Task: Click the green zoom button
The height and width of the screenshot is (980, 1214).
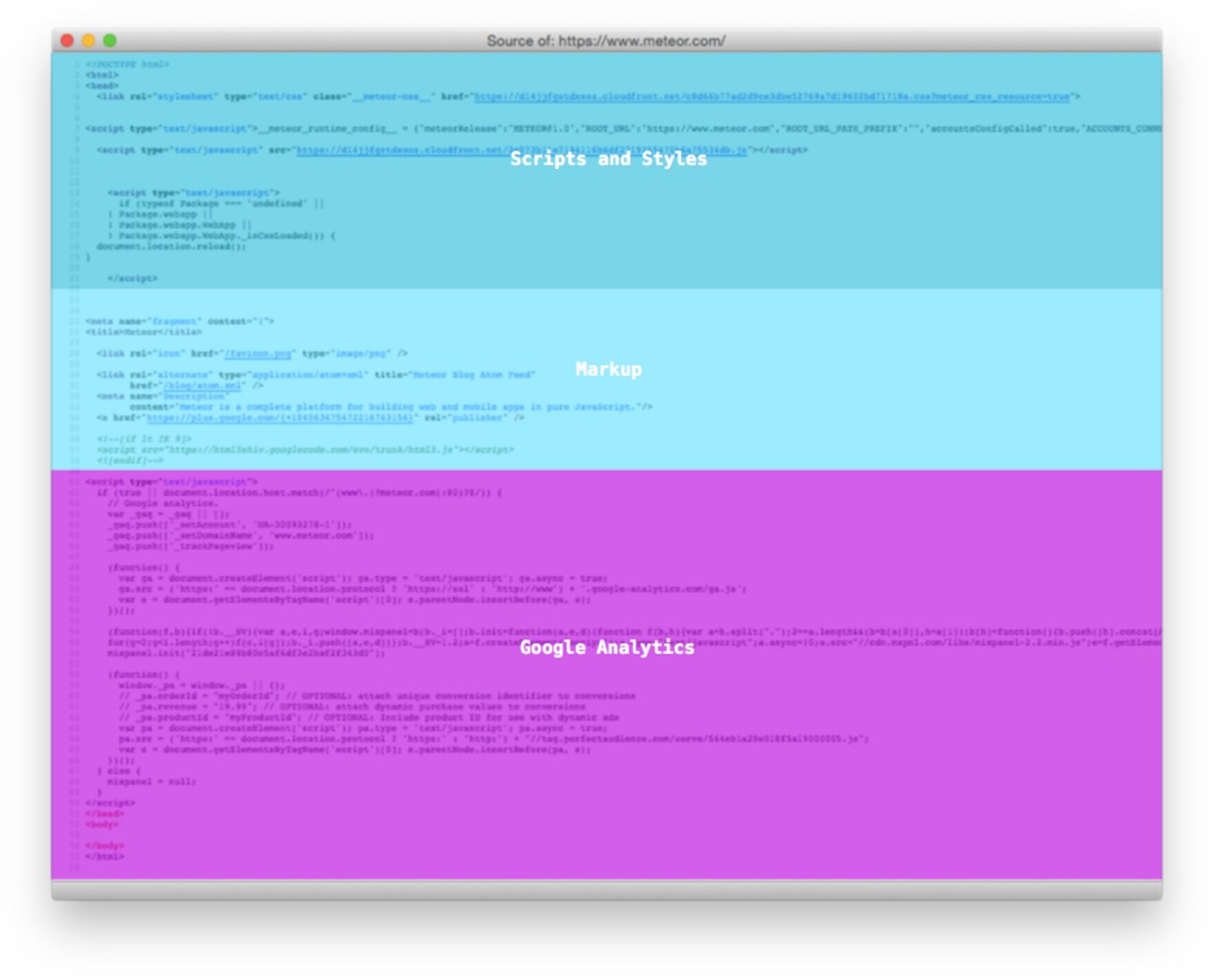Action: click(111, 41)
